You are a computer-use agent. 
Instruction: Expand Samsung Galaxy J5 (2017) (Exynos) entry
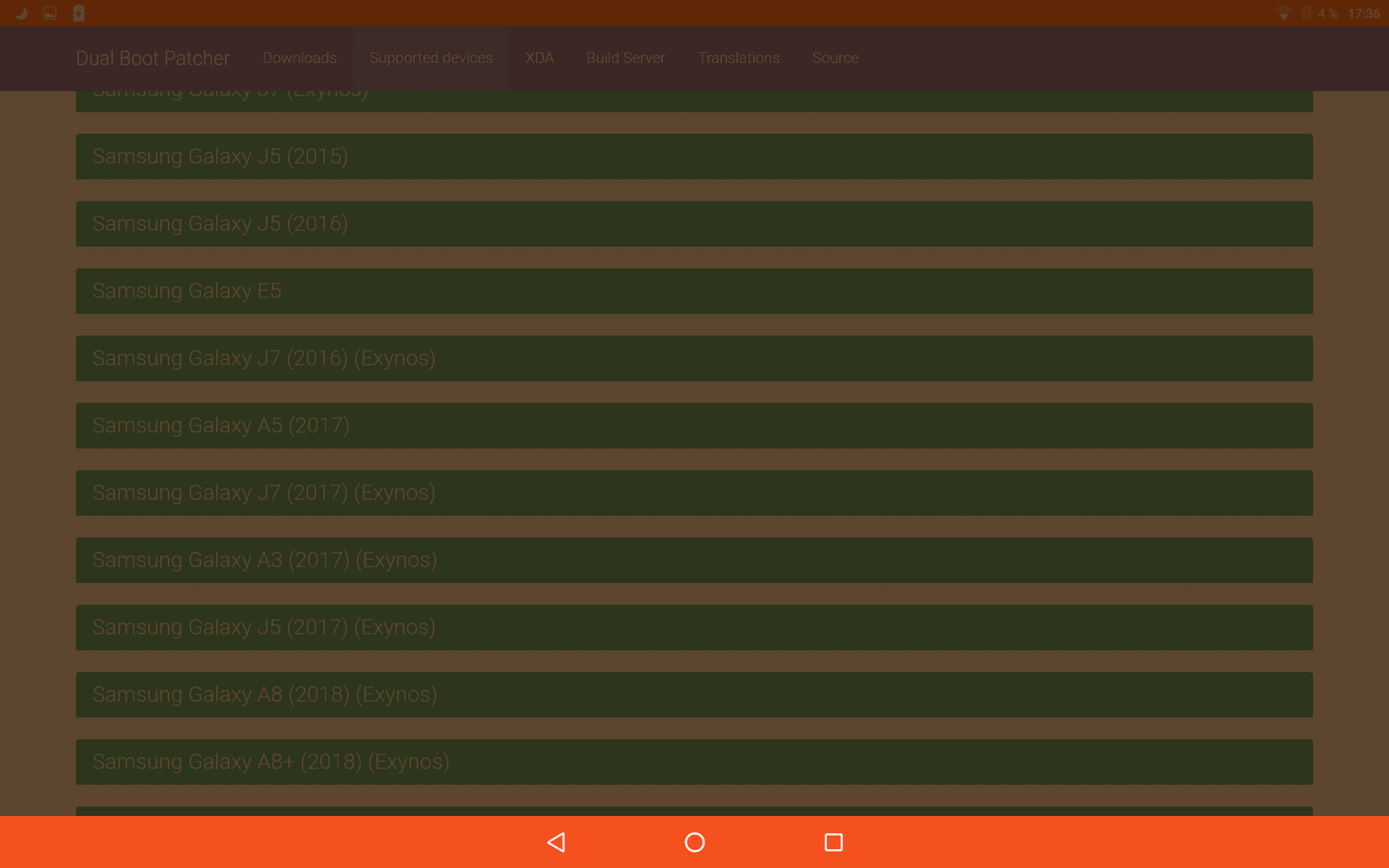(694, 627)
